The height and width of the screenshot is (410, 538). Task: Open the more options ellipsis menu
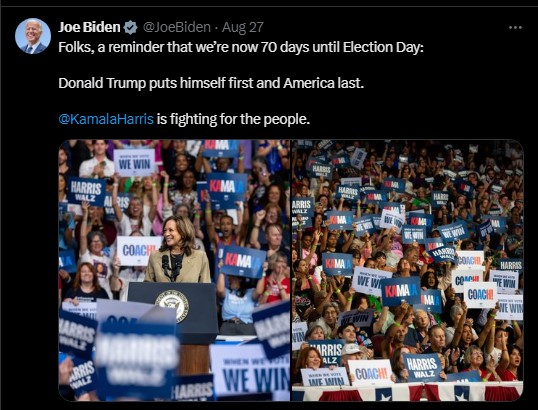pos(515,27)
